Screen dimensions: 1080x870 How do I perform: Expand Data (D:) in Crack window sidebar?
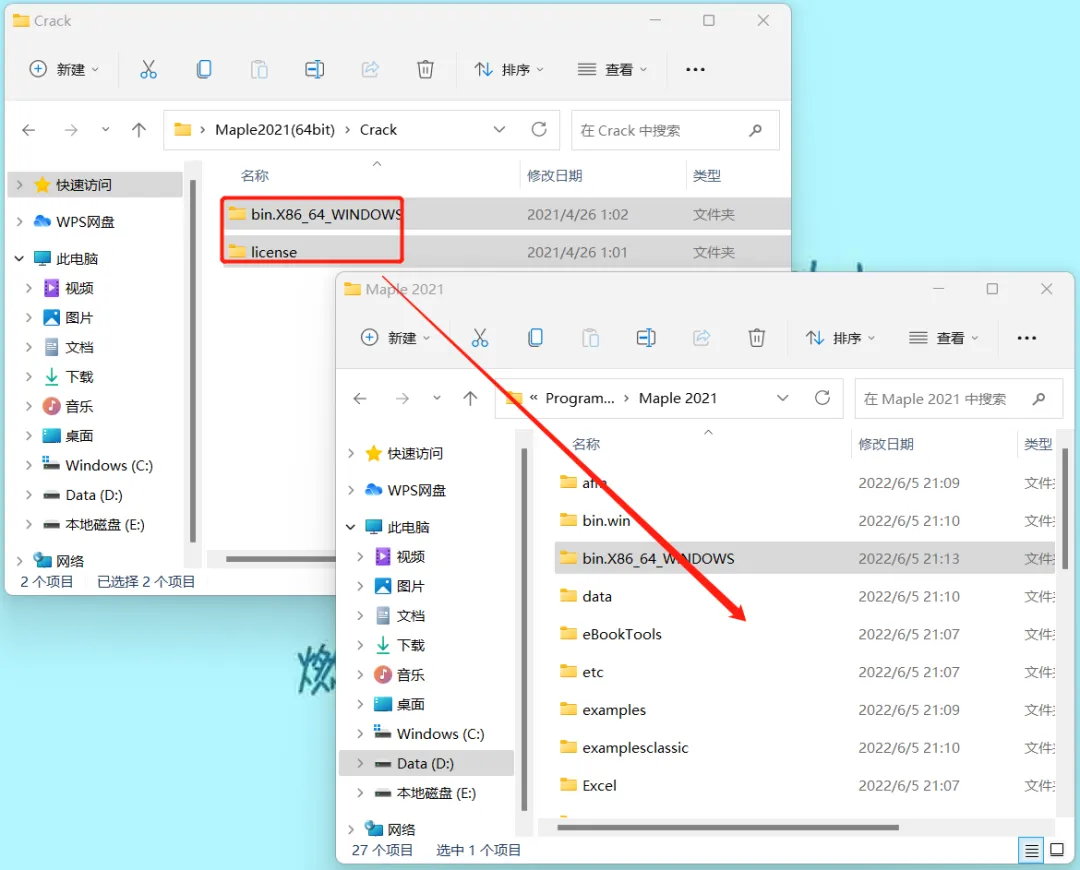29,495
